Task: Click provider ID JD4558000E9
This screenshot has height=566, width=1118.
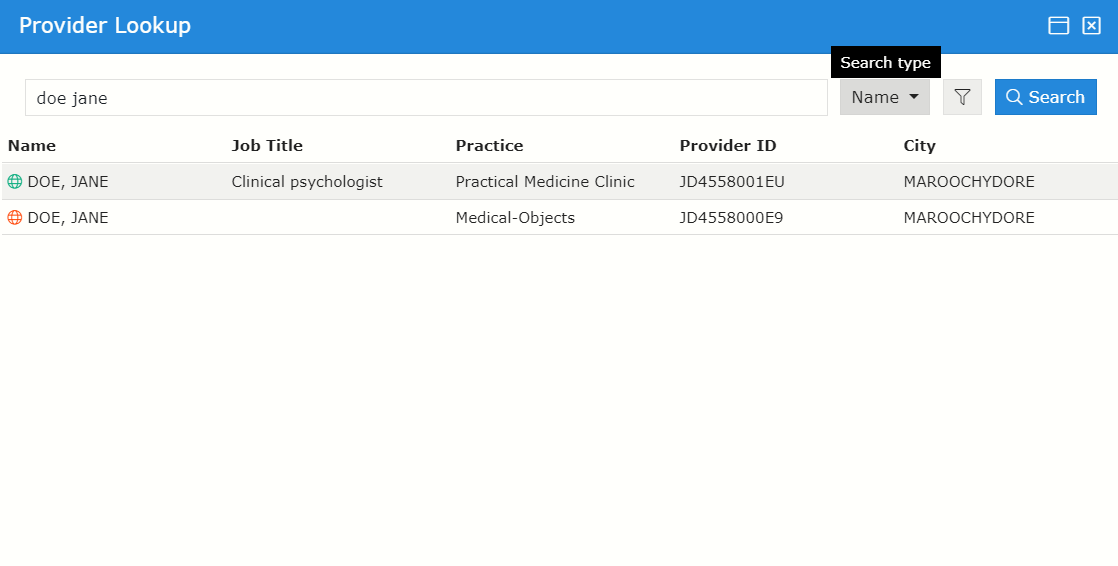Action: point(731,218)
